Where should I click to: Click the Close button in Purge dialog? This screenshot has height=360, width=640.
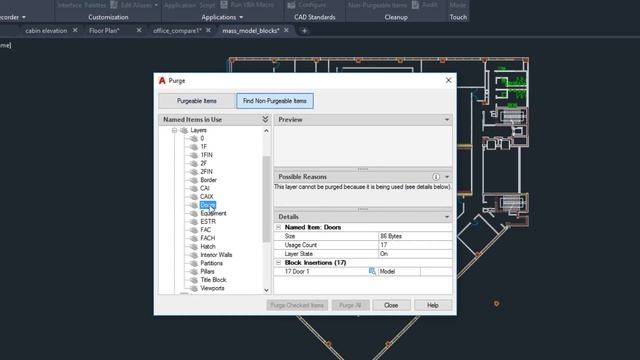tap(391, 305)
